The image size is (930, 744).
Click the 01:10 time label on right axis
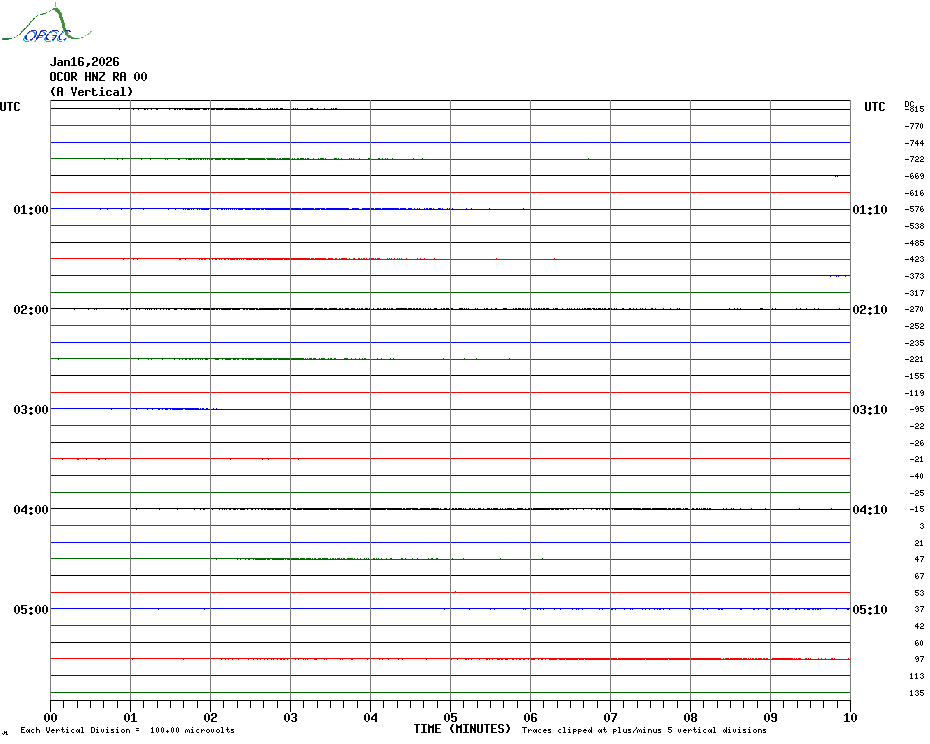point(869,210)
